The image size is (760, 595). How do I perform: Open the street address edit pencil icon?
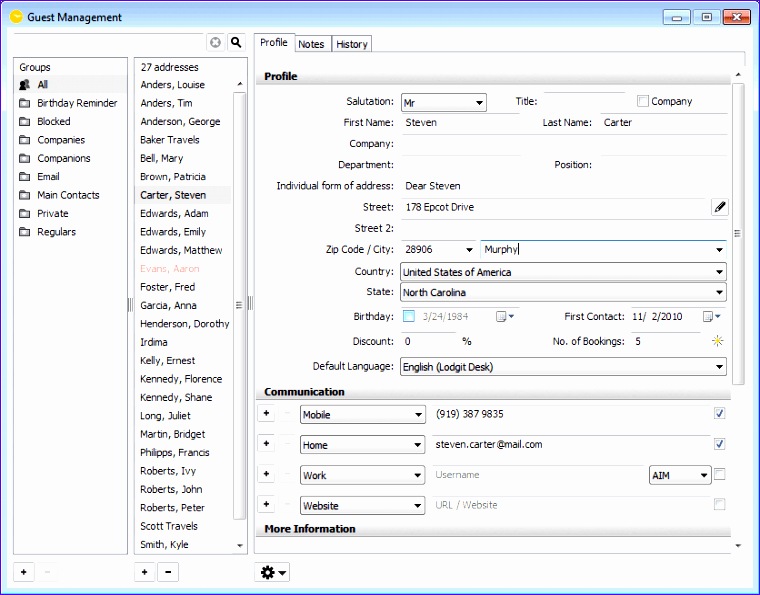(x=720, y=207)
